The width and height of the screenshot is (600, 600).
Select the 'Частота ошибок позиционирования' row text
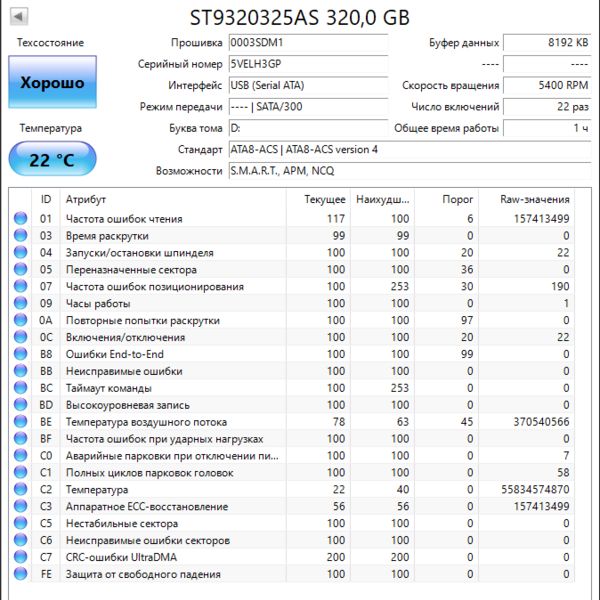pyautogui.click(x=155, y=287)
